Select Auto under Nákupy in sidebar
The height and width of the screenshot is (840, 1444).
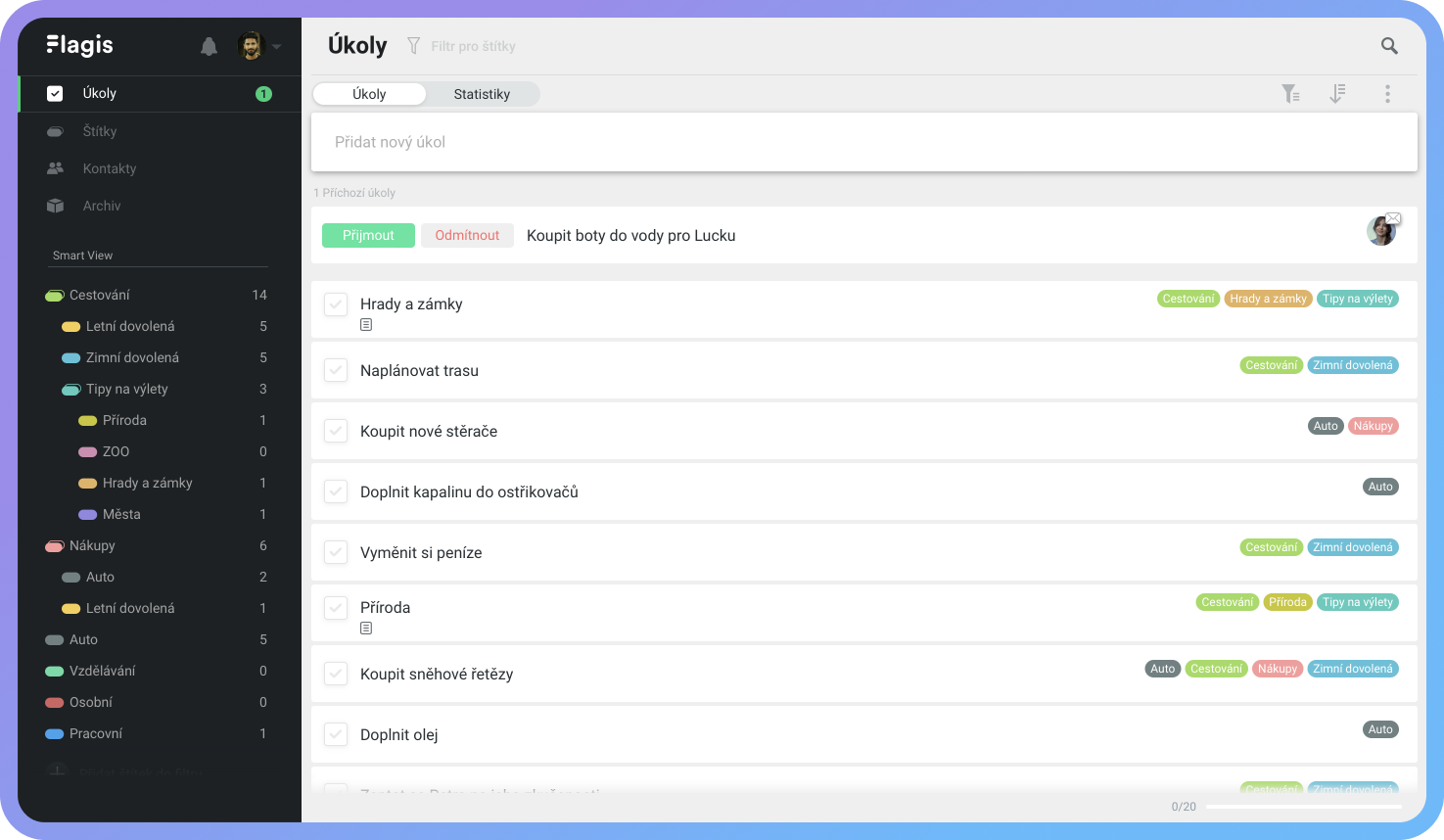(100, 577)
